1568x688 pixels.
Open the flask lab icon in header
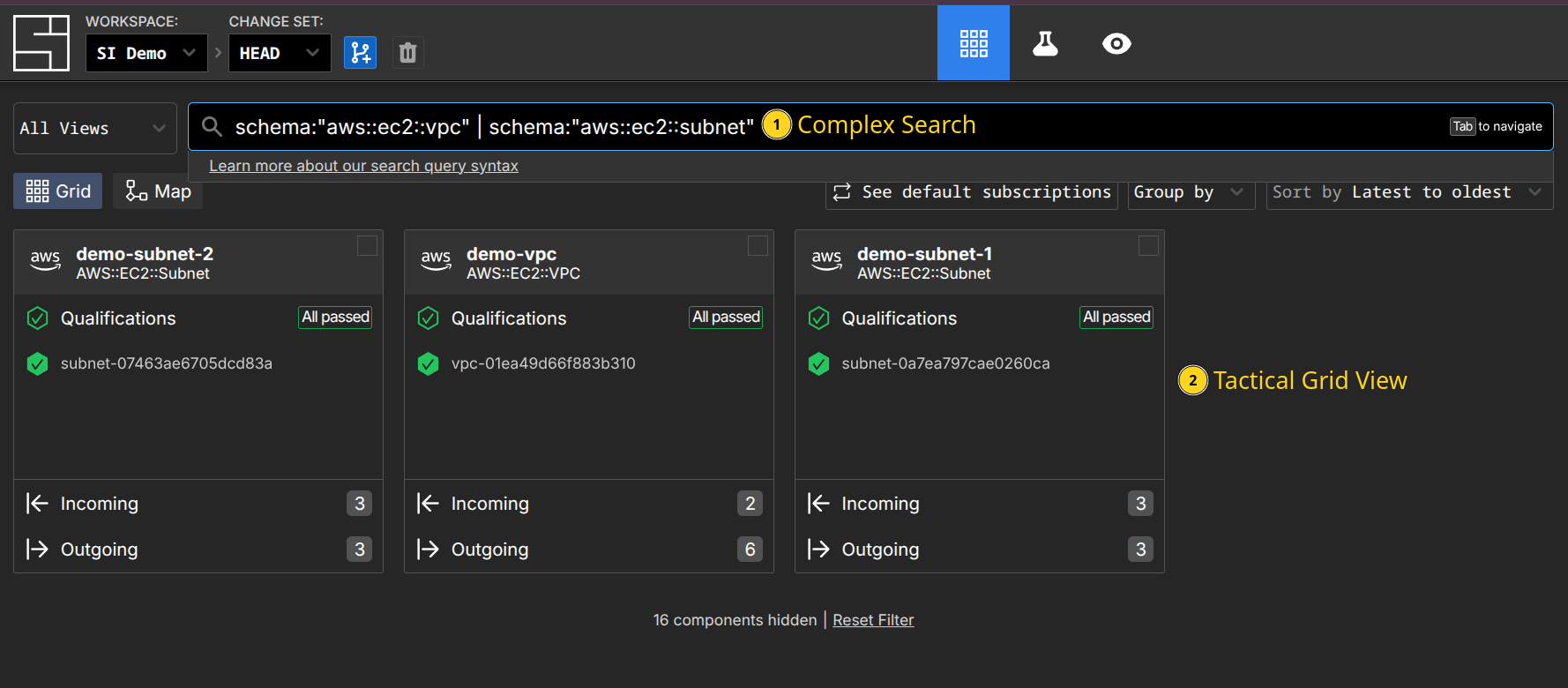(1045, 43)
